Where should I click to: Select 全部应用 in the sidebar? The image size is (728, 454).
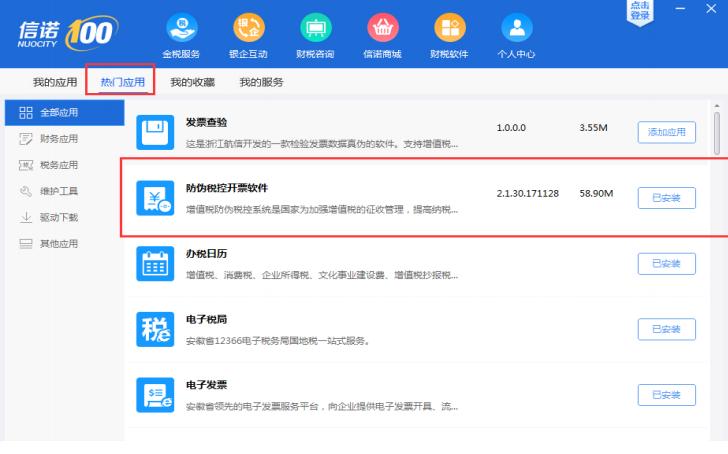(x=65, y=112)
